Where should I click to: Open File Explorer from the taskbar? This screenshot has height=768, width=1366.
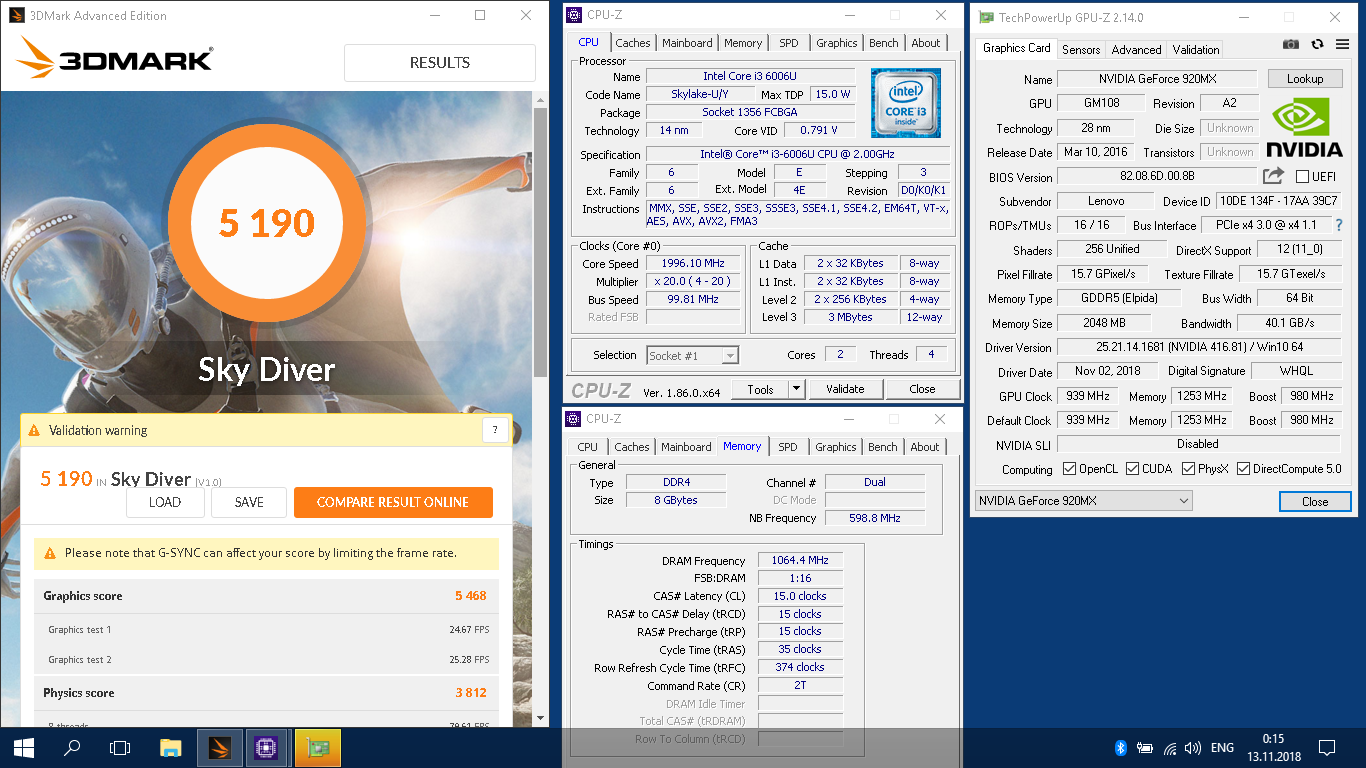click(x=171, y=747)
